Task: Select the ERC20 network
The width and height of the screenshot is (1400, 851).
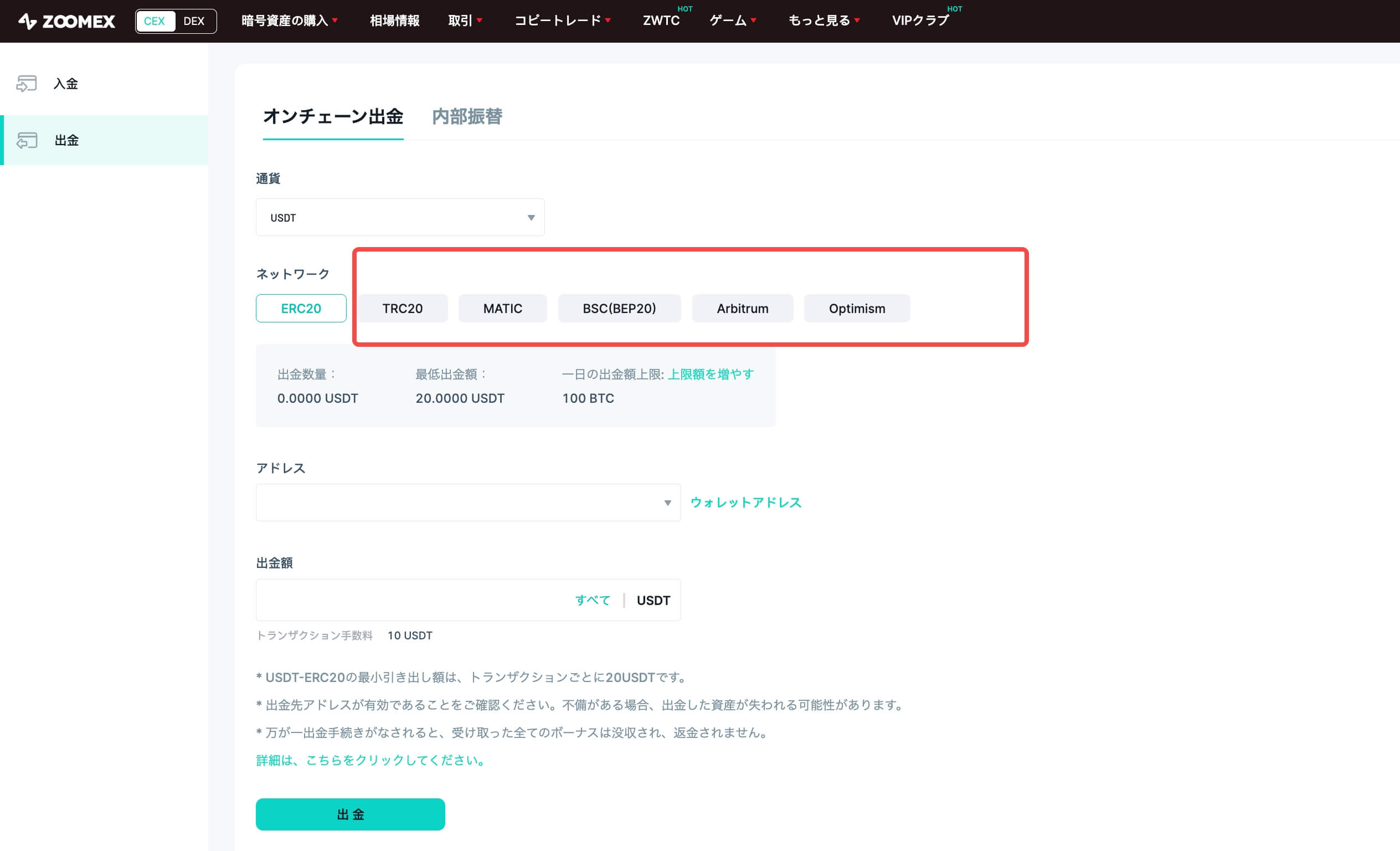Action: (301, 308)
